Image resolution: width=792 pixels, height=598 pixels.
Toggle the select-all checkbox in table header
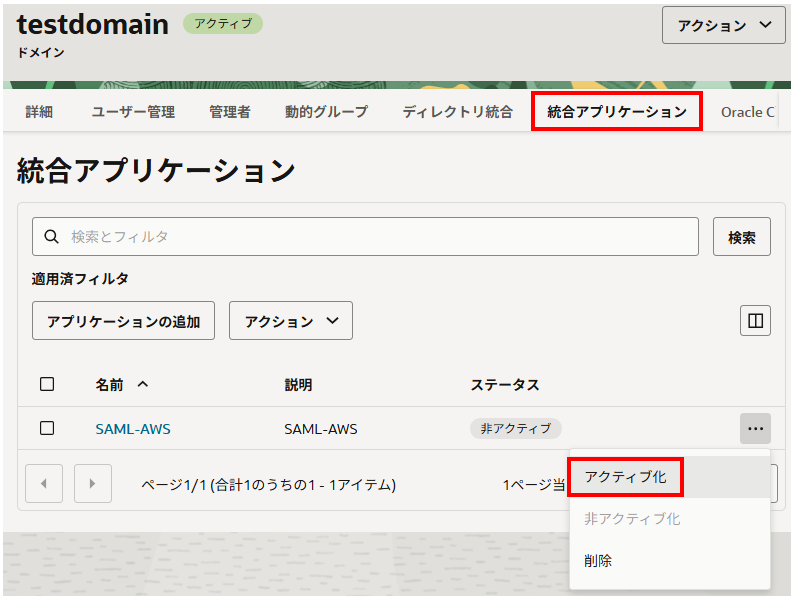coord(47,384)
